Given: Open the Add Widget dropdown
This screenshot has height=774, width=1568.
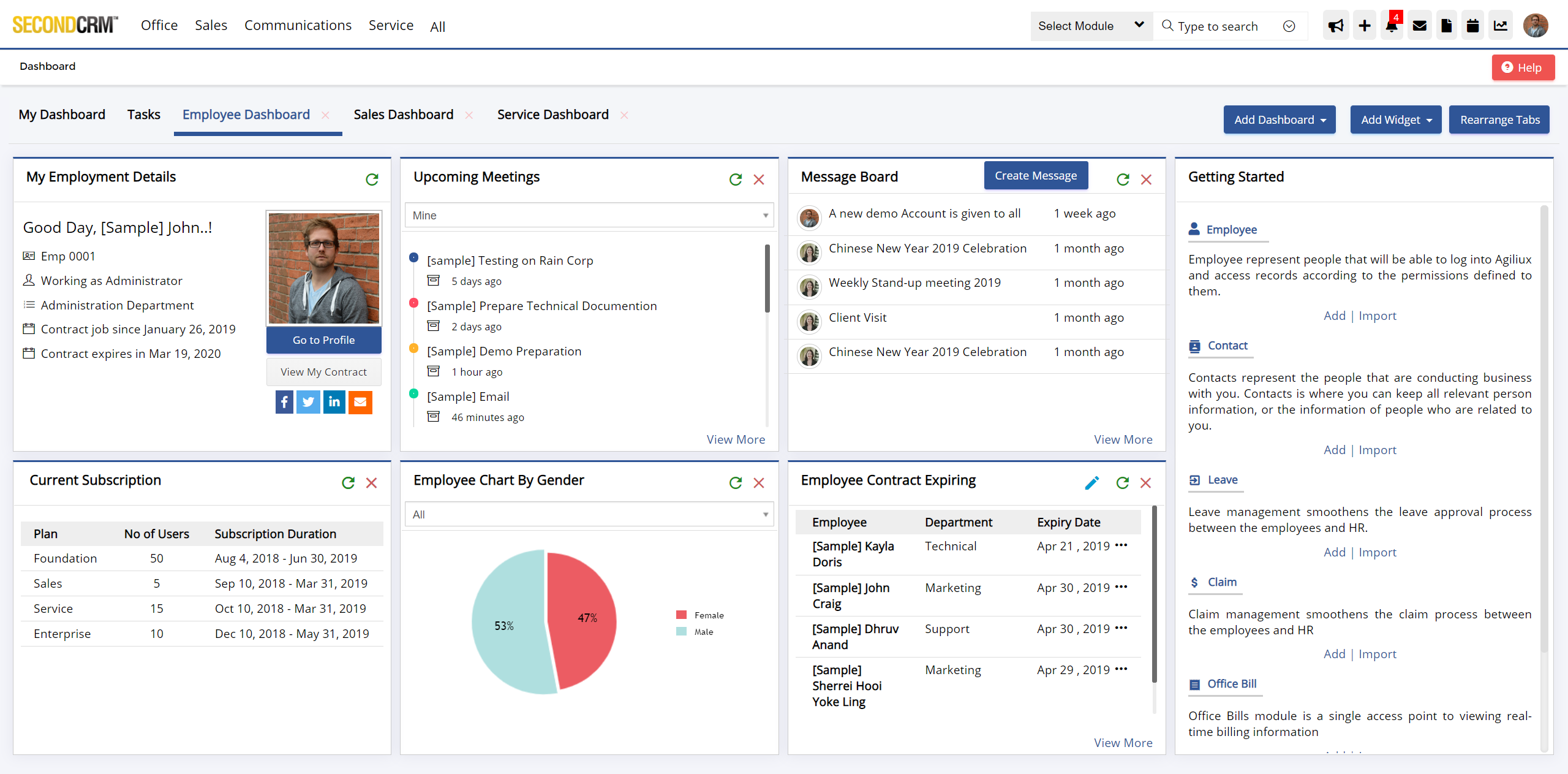Looking at the screenshot, I should 1395,120.
